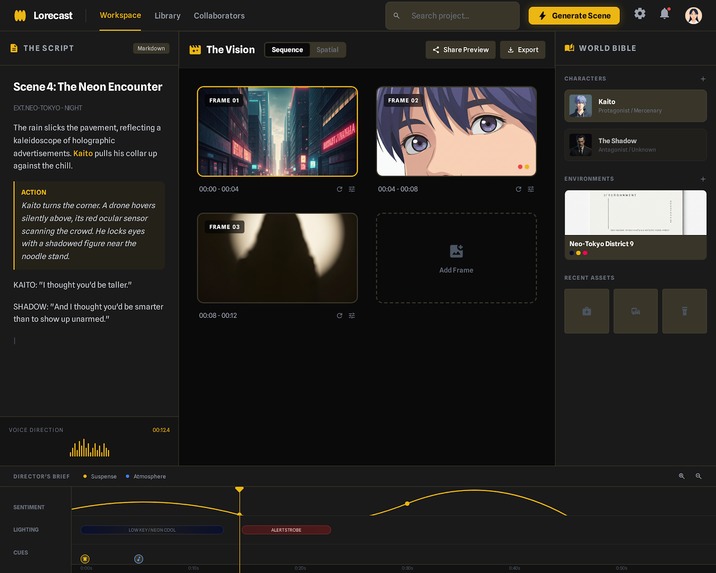This screenshot has width=716, height=573.
Task: Open settings gear icon
Action: pyautogui.click(x=640, y=14)
